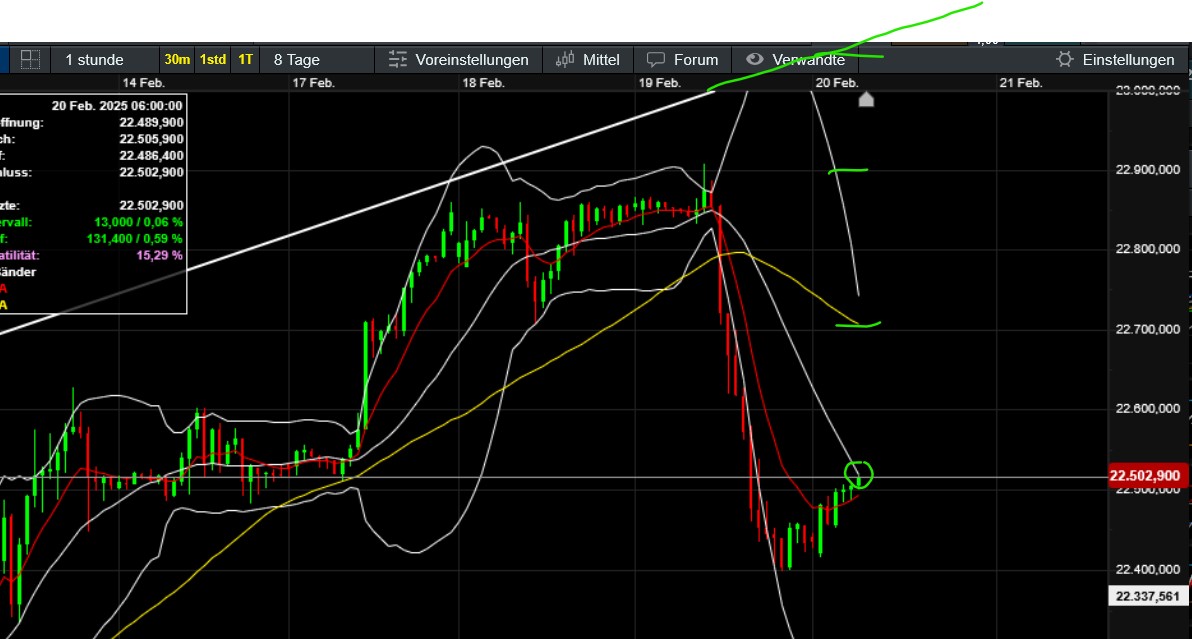The image size is (1192, 639).
Task: Click the Mittel candlestick icon
Action: pos(565,59)
